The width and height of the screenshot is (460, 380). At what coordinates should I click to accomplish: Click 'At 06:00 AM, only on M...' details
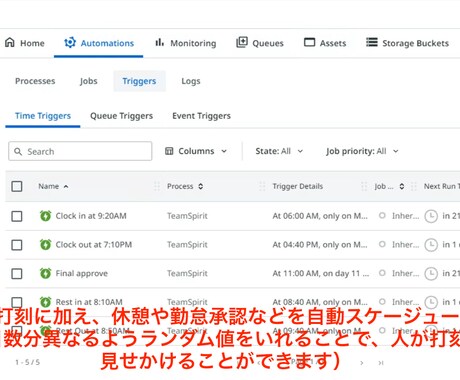click(320, 216)
